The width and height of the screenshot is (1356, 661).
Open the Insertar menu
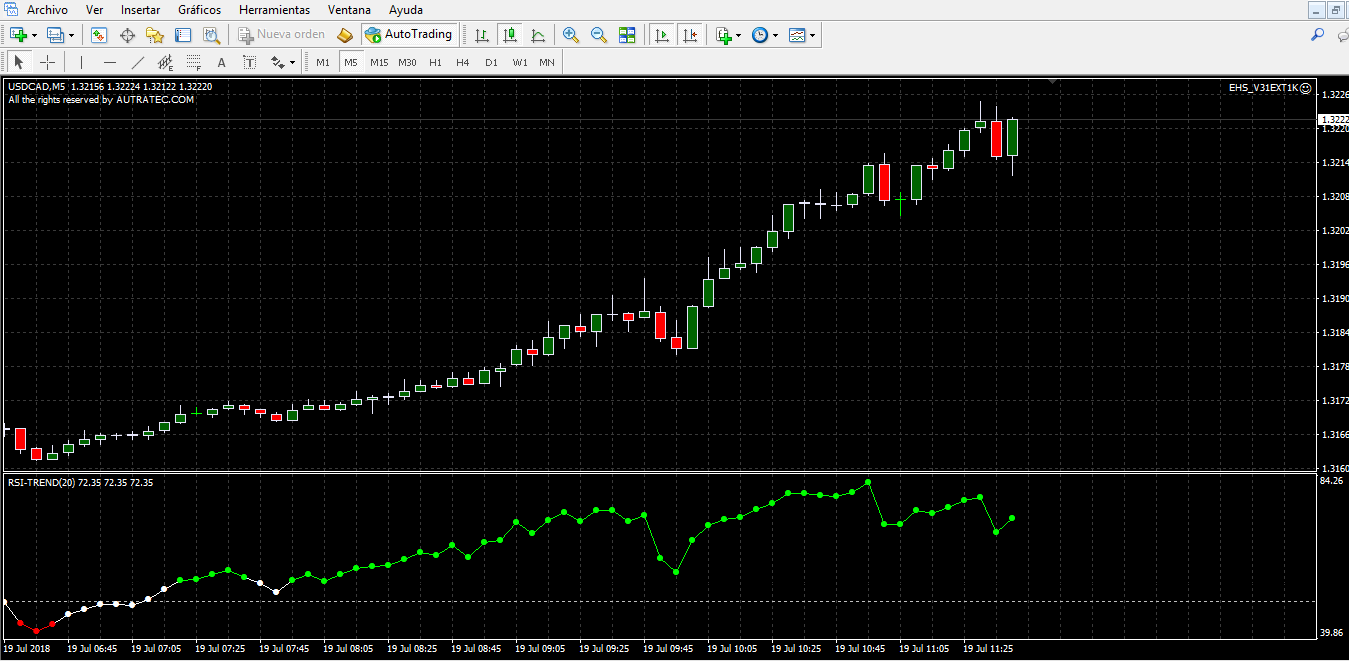tap(140, 10)
